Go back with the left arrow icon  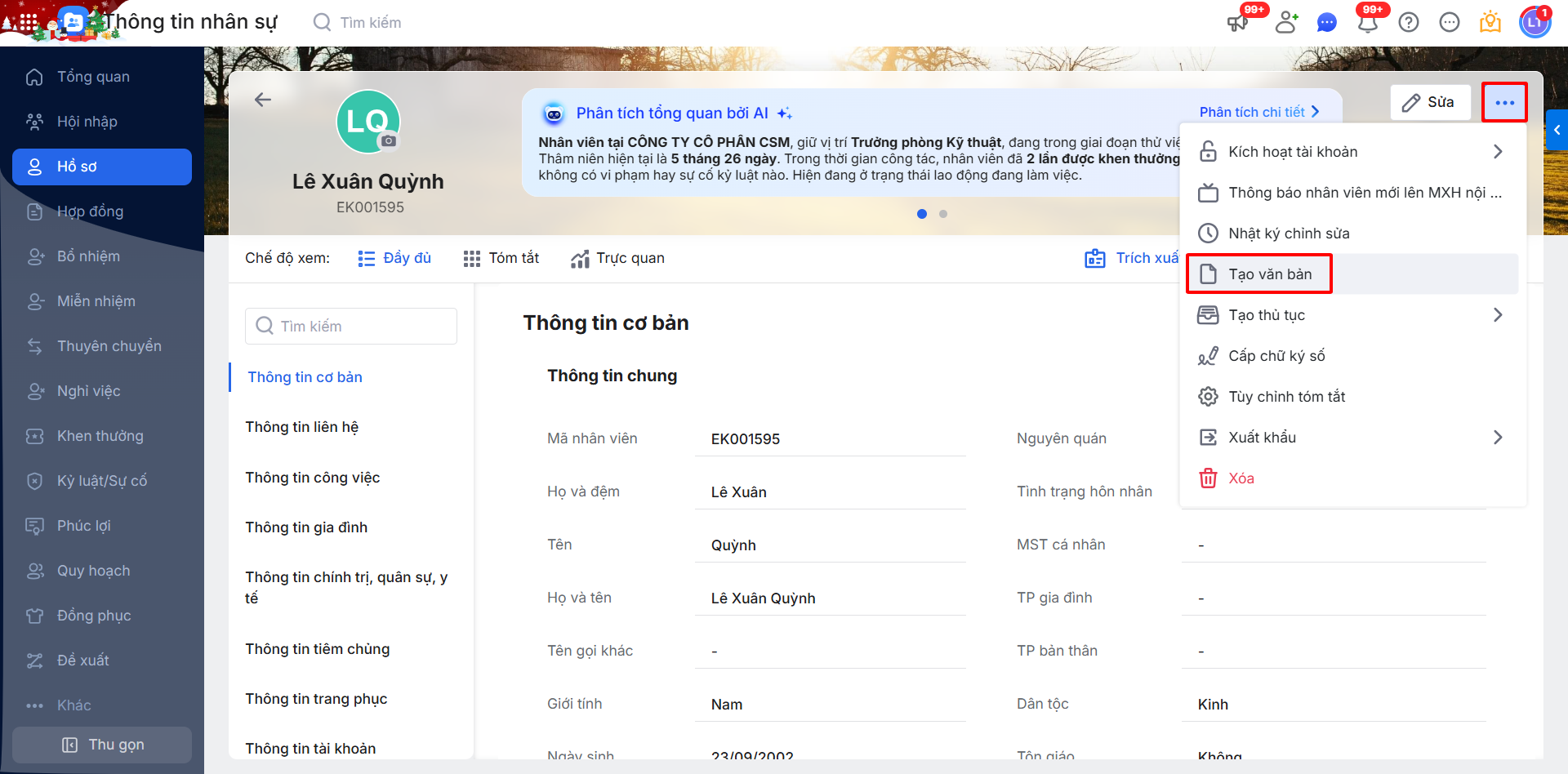(263, 100)
